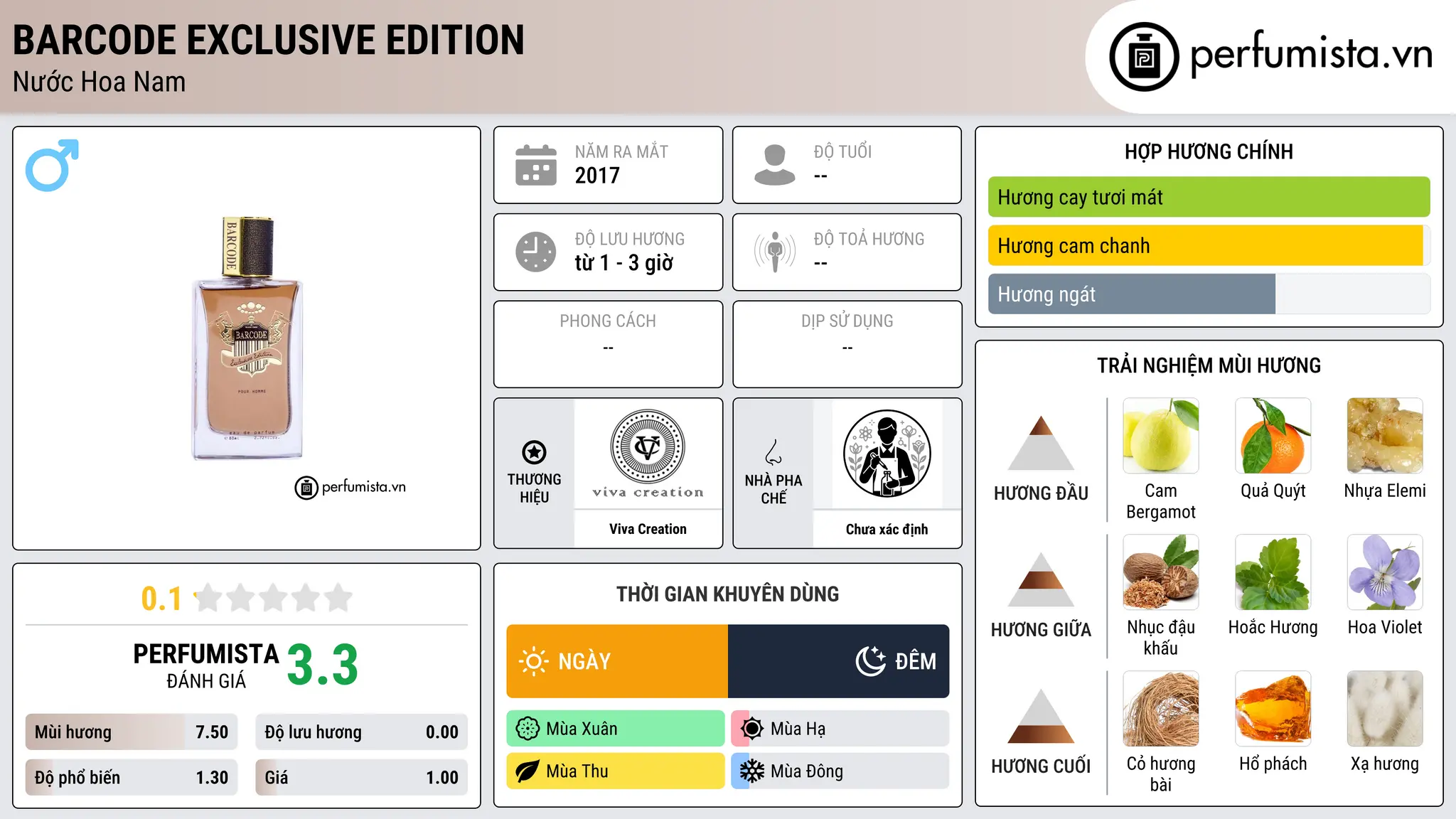The image size is (1456, 819).
Task: Open the perfumista.vn site name in header
Action: click(x=1312, y=54)
